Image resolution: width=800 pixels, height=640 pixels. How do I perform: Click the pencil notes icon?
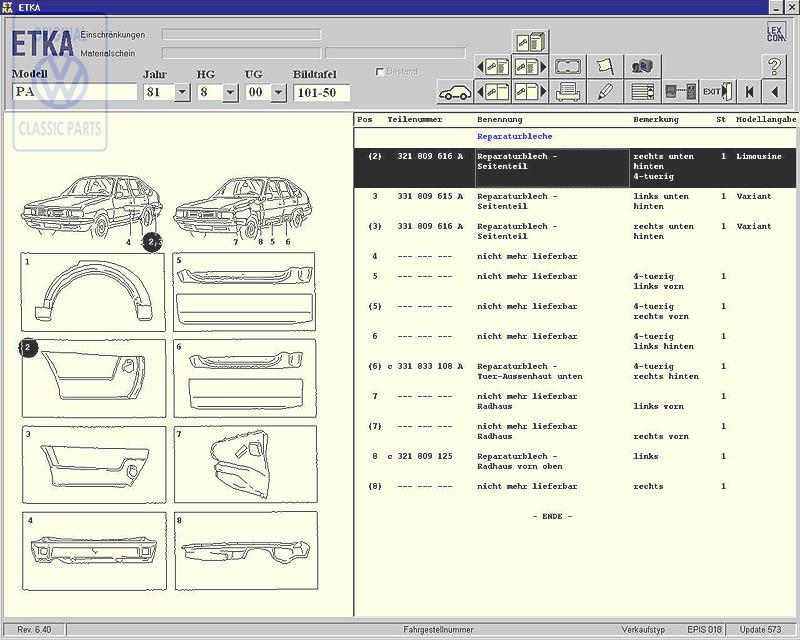[605, 92]
